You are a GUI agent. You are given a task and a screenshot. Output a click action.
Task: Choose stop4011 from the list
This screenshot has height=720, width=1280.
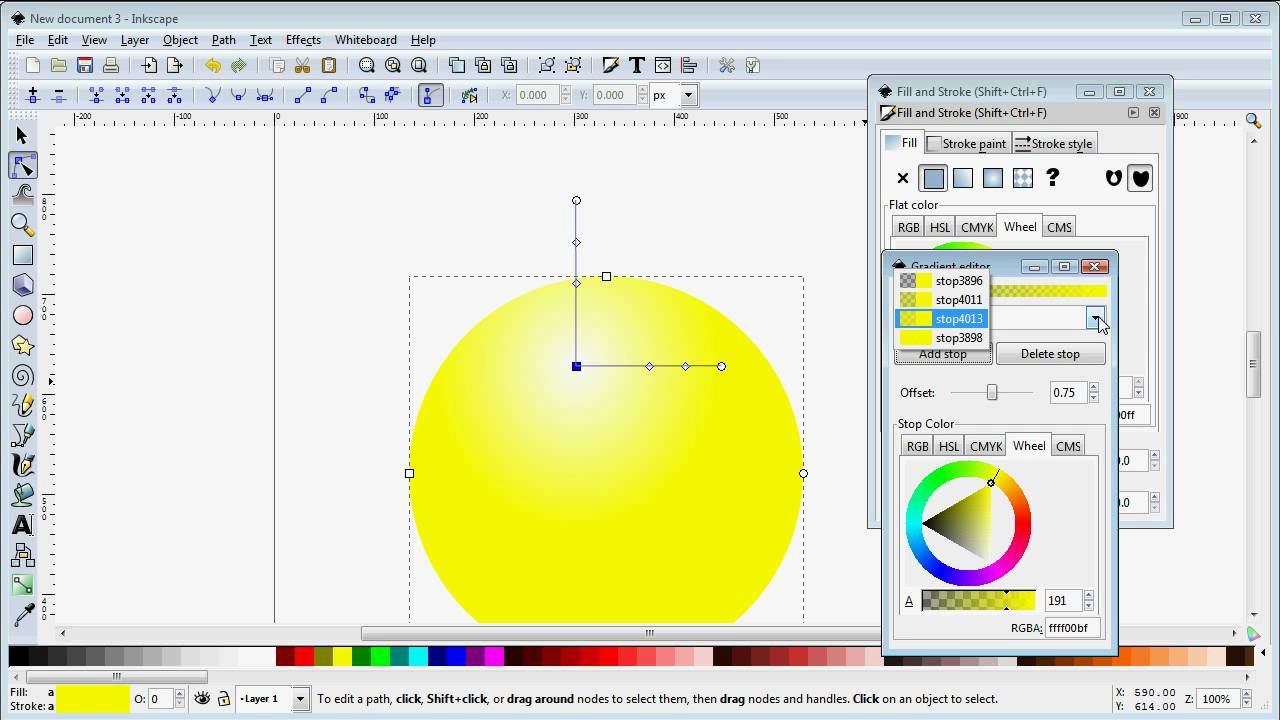(x=941, y=300)
